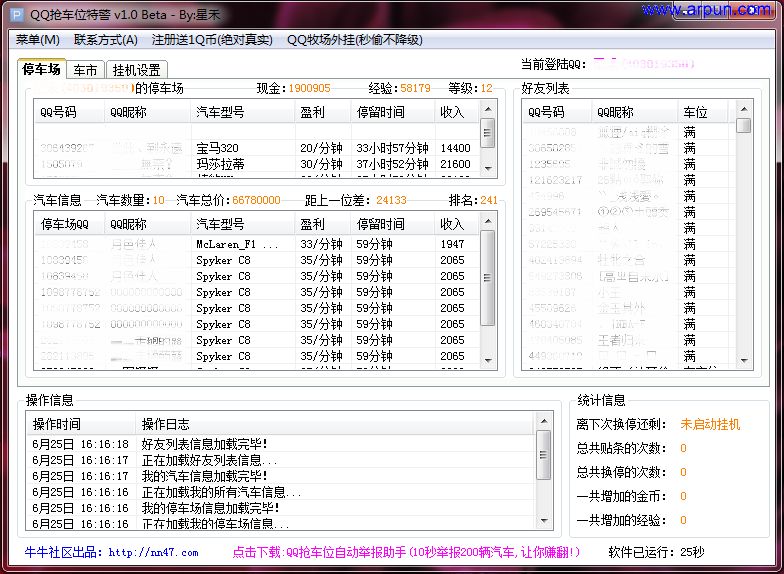This screenshot has width=784, height=574.
Task: Click 33小时57分钟 stay time cell
Action: pyautogui.click(x=392, y=148)
